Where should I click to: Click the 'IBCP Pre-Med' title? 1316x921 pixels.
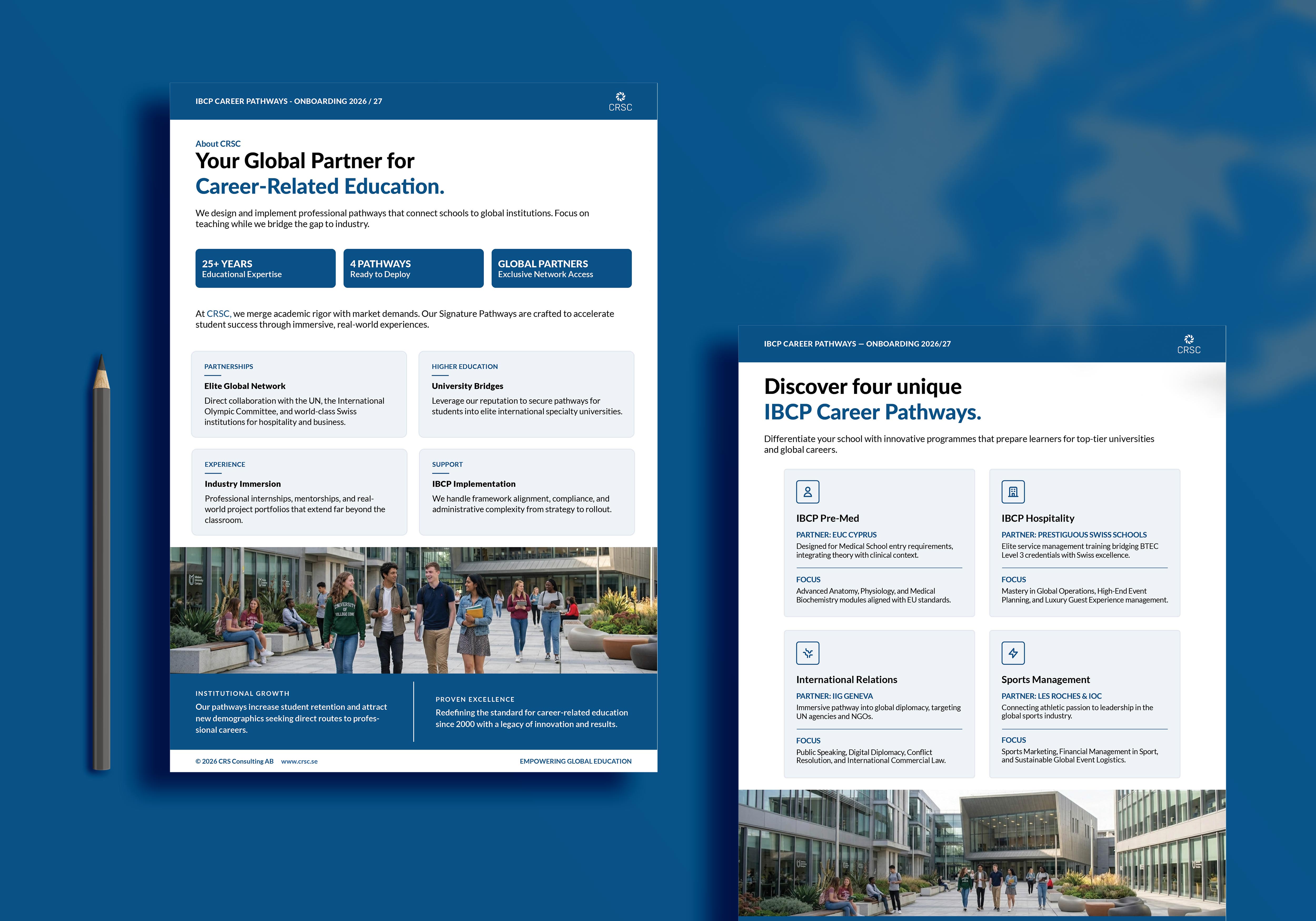(828, 518)
